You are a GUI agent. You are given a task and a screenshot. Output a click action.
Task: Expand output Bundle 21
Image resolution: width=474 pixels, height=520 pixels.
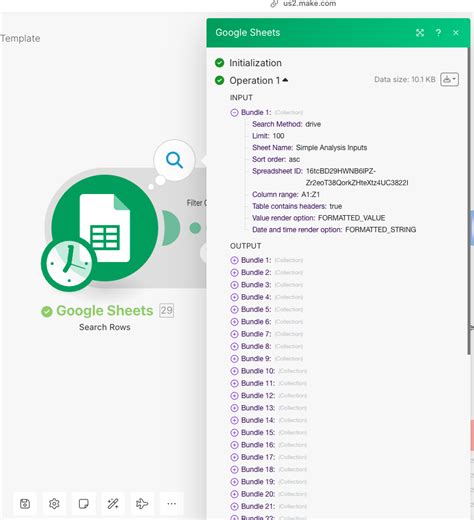pyautogui.click(x=234, y=506)
